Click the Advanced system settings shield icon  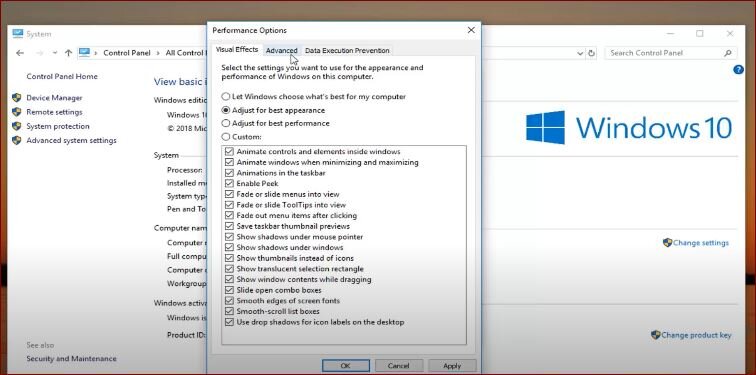[x=17, y=140]
